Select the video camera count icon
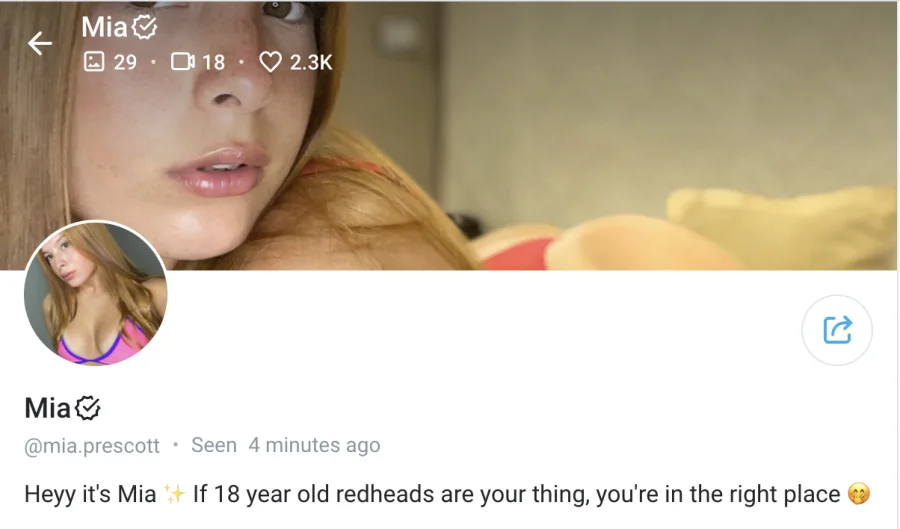This screenshot has width=900, height=529. (x=183, y=61)
